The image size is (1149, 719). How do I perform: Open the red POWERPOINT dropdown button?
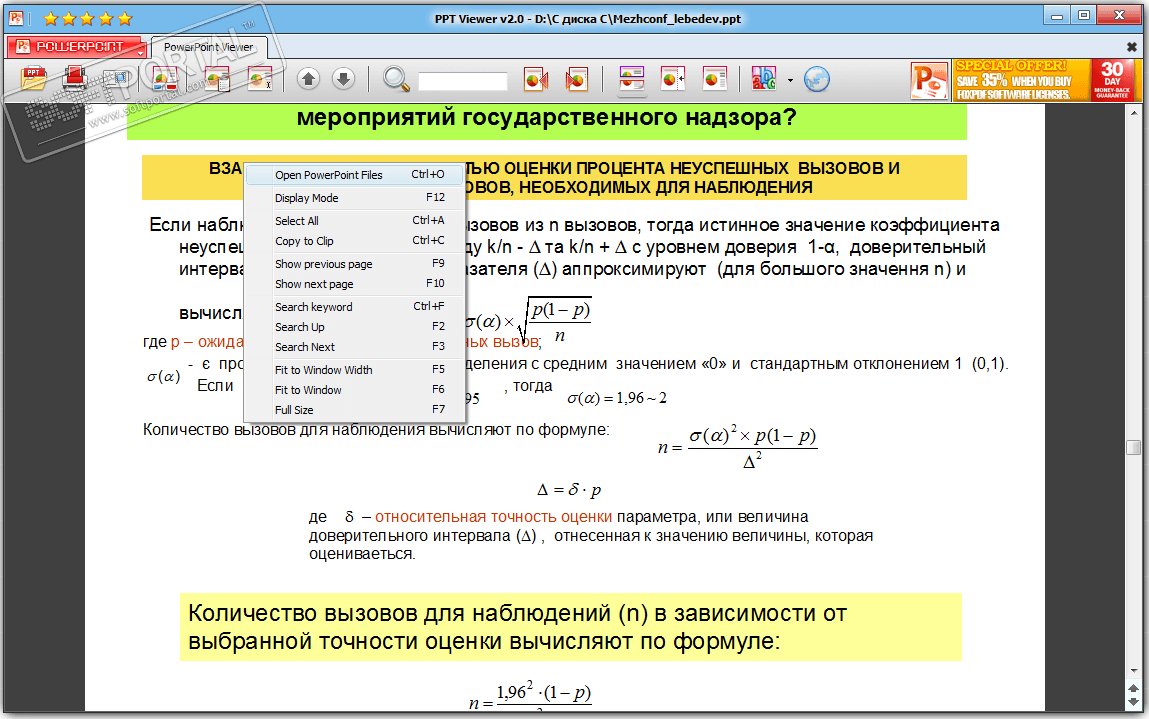[76, 47]
